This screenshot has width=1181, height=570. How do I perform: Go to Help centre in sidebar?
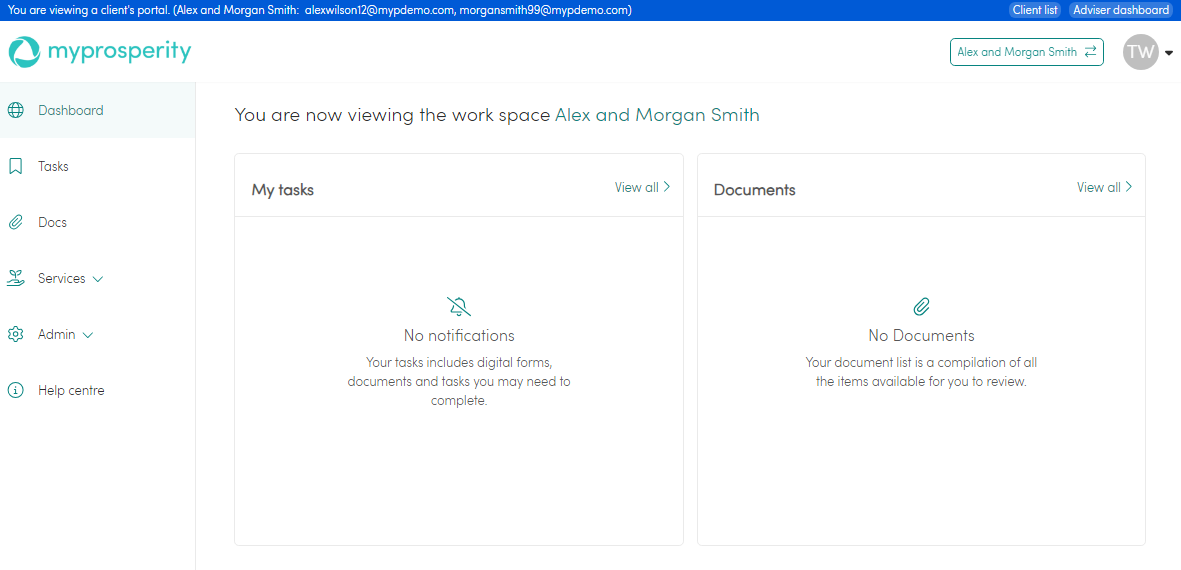pos(71,390)
